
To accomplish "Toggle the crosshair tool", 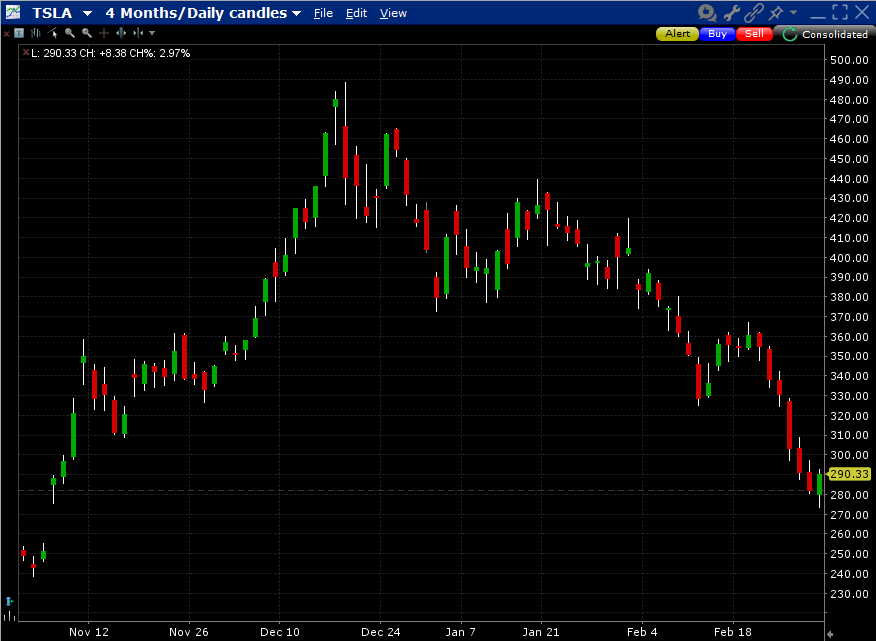I will (103, 33).
